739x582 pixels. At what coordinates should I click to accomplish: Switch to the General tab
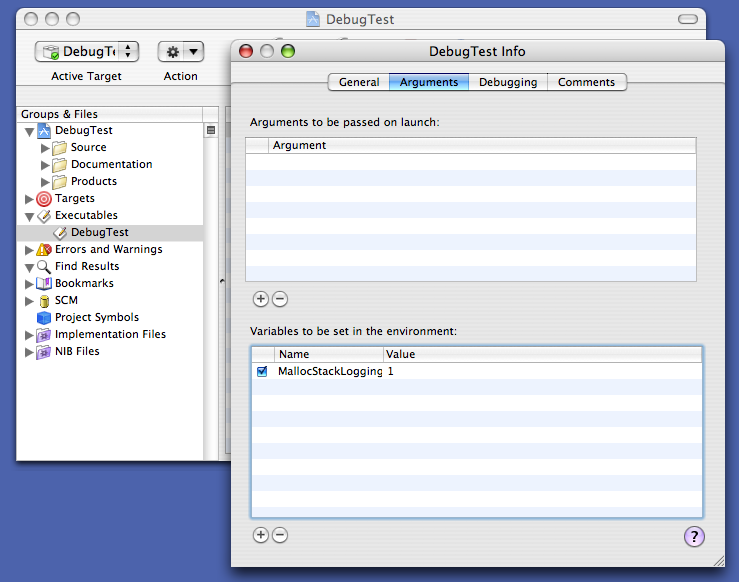pyautogui.click(x=359, y=82)
